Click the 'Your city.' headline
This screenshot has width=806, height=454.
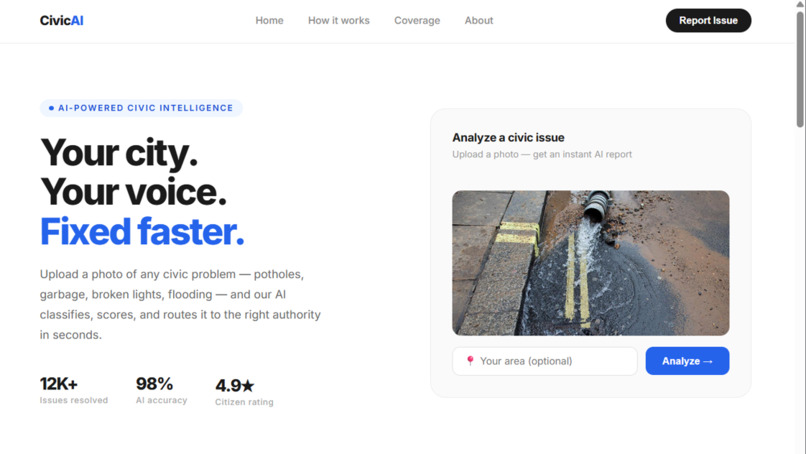pyautogui.click(x=119, y=153)
